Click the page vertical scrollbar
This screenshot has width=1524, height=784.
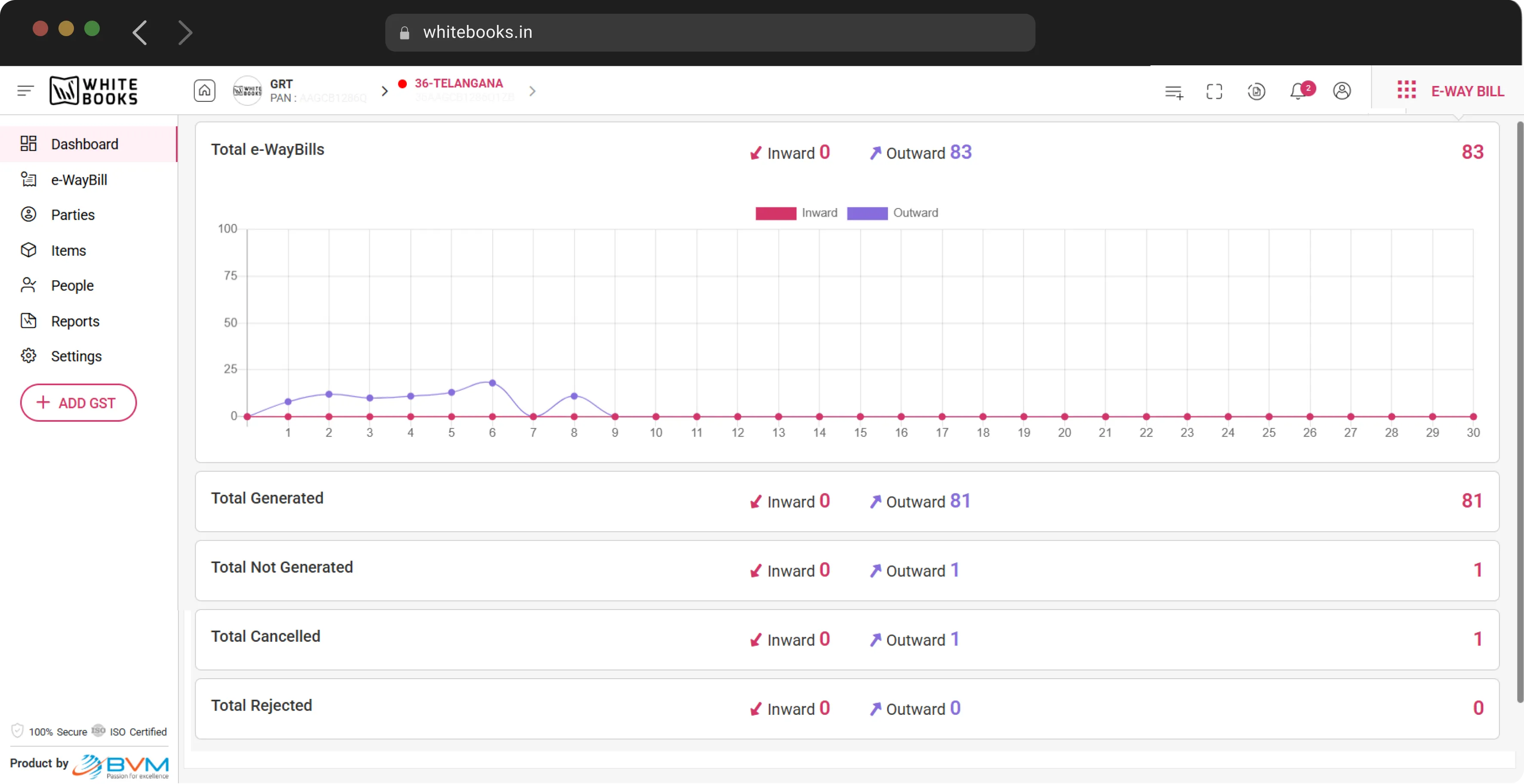(1519, 412)
